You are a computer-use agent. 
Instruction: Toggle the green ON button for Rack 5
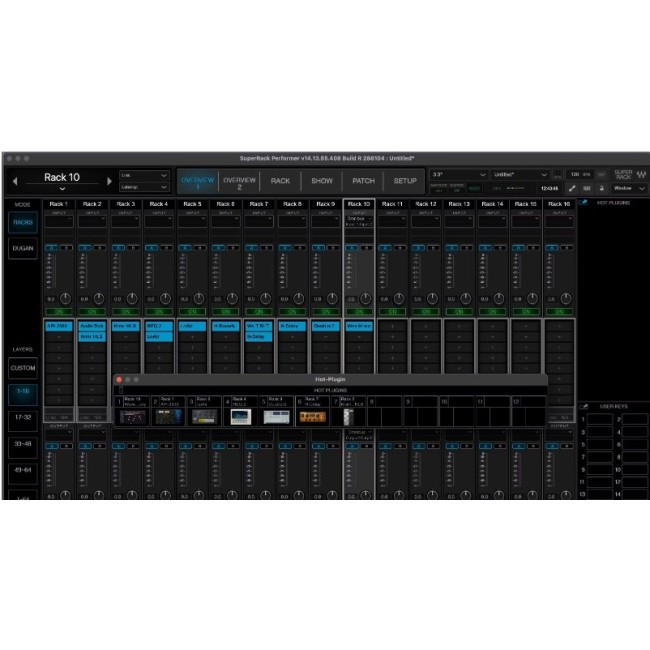[x=192, y=312]
